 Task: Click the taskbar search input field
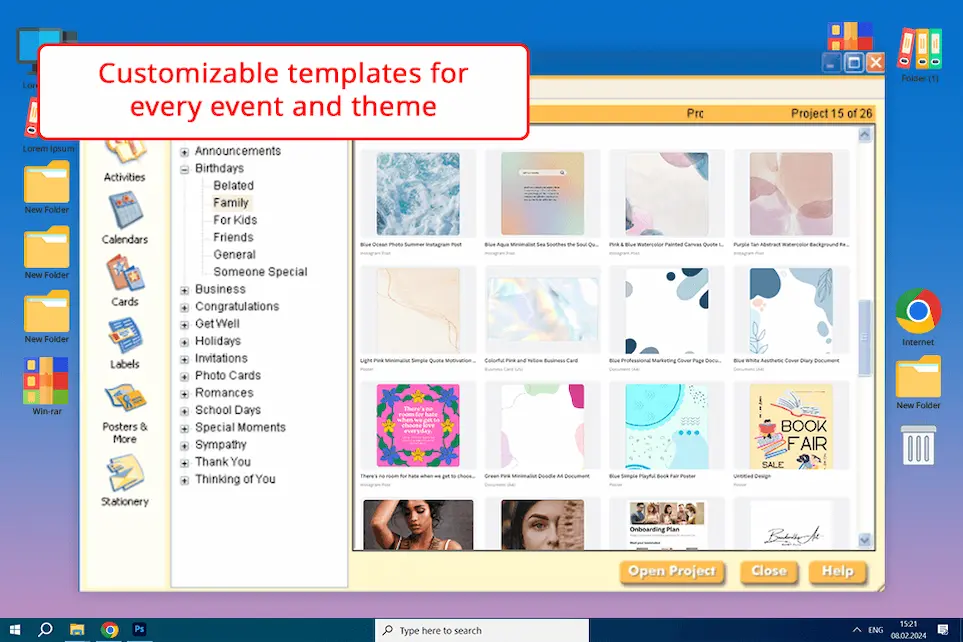[482, 630]
